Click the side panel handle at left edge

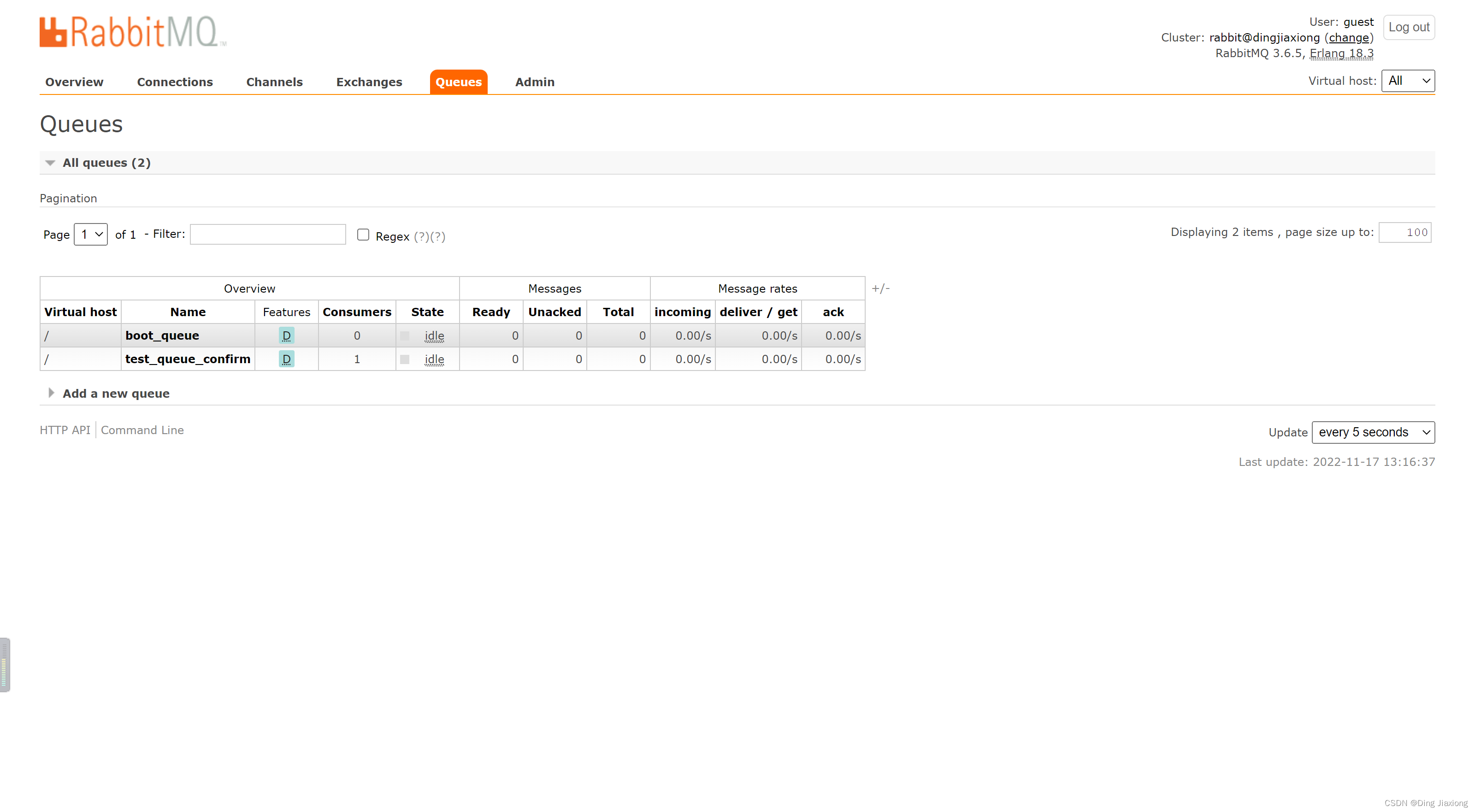[x=5, y=664]
